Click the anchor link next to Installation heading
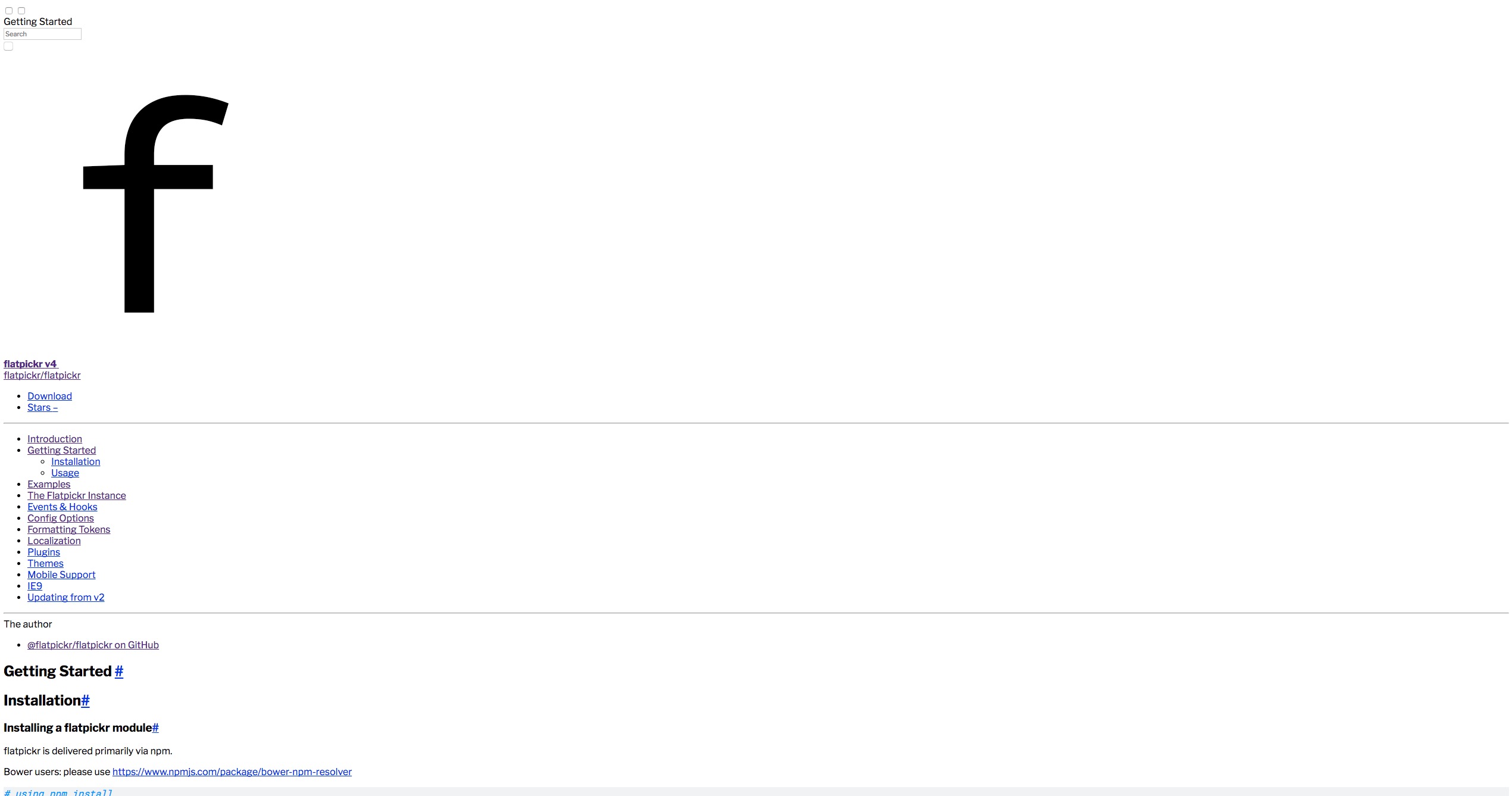This screenshot has width=1512, height=796. pyautogui.click(x=85, y=701)
